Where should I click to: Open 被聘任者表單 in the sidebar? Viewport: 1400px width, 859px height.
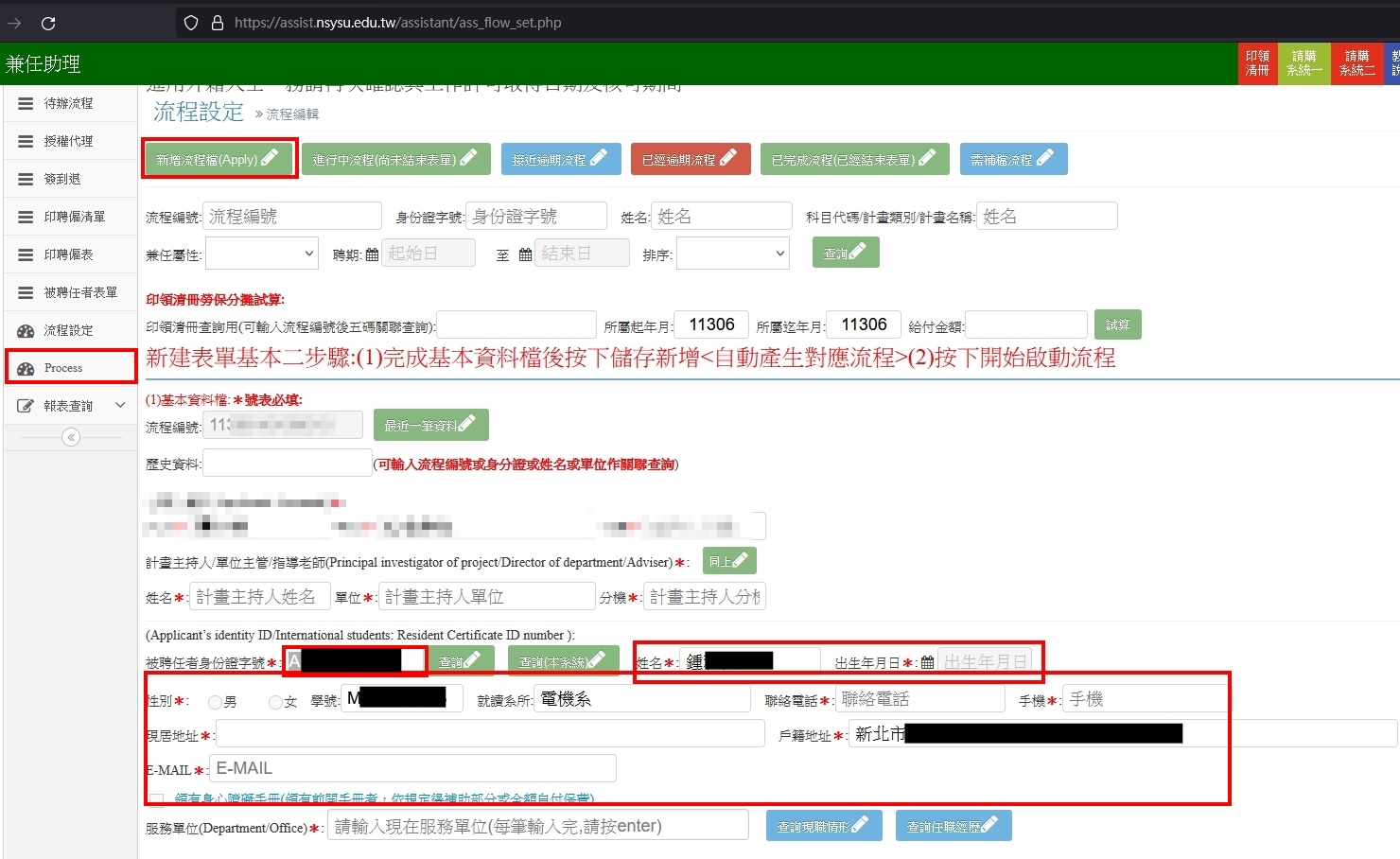71,292
